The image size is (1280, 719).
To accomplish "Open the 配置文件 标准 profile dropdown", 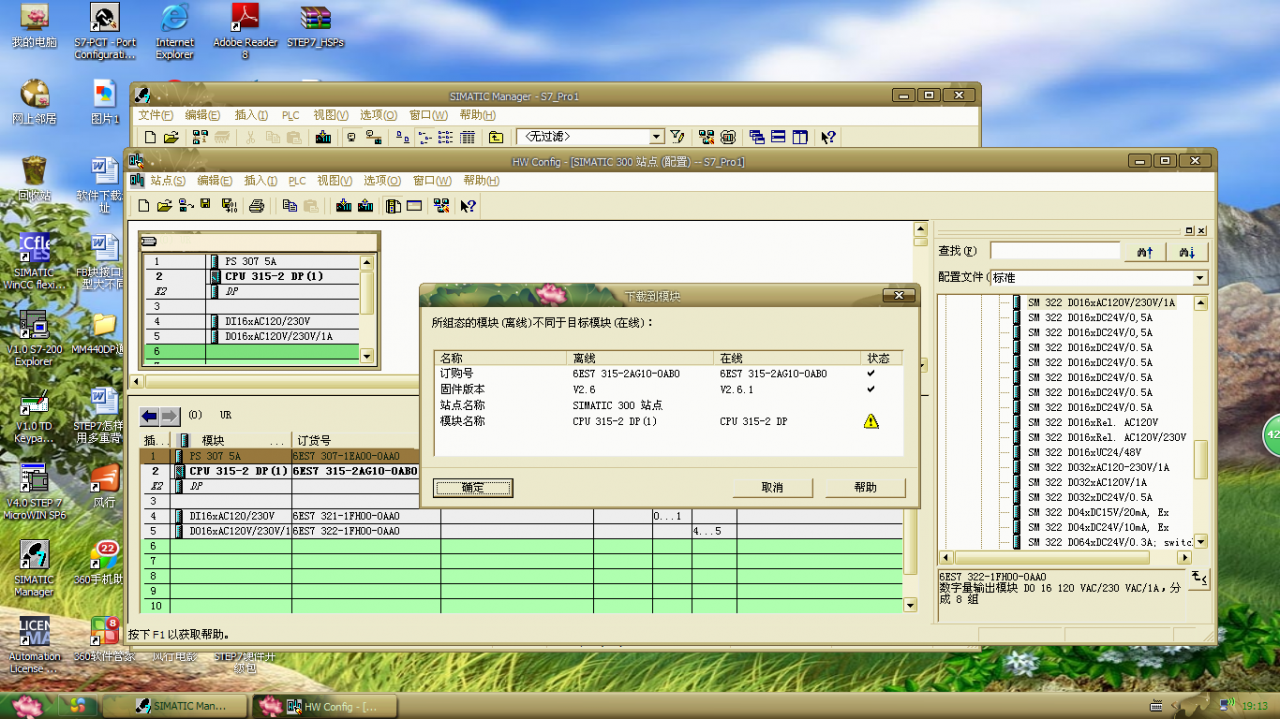I will point(1200,278).
